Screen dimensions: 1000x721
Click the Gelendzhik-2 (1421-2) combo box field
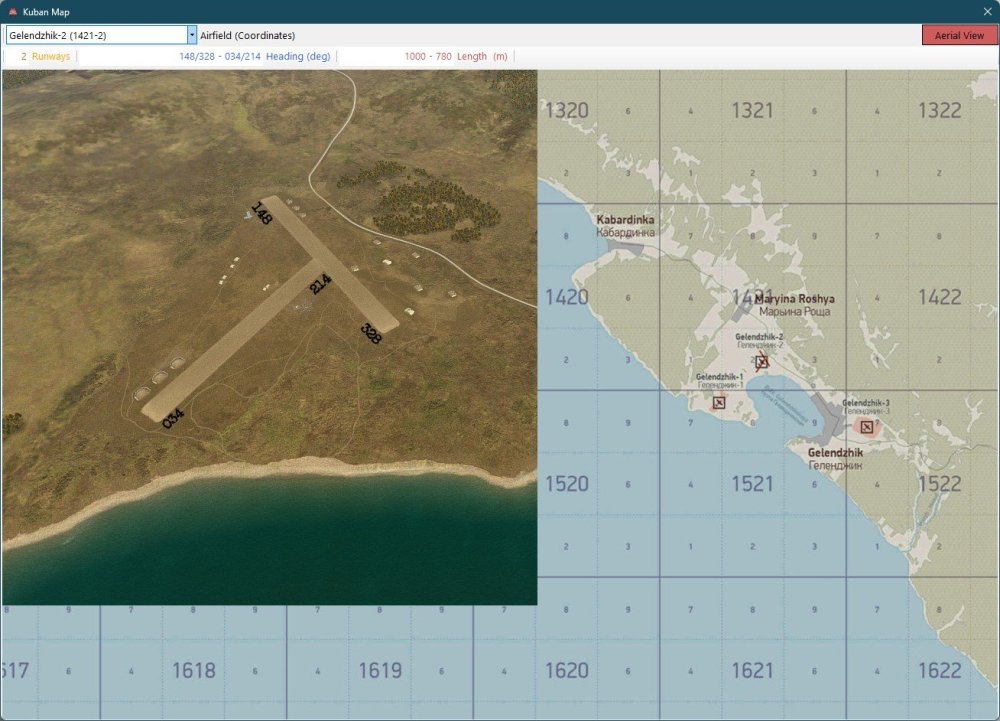point(96,35)
